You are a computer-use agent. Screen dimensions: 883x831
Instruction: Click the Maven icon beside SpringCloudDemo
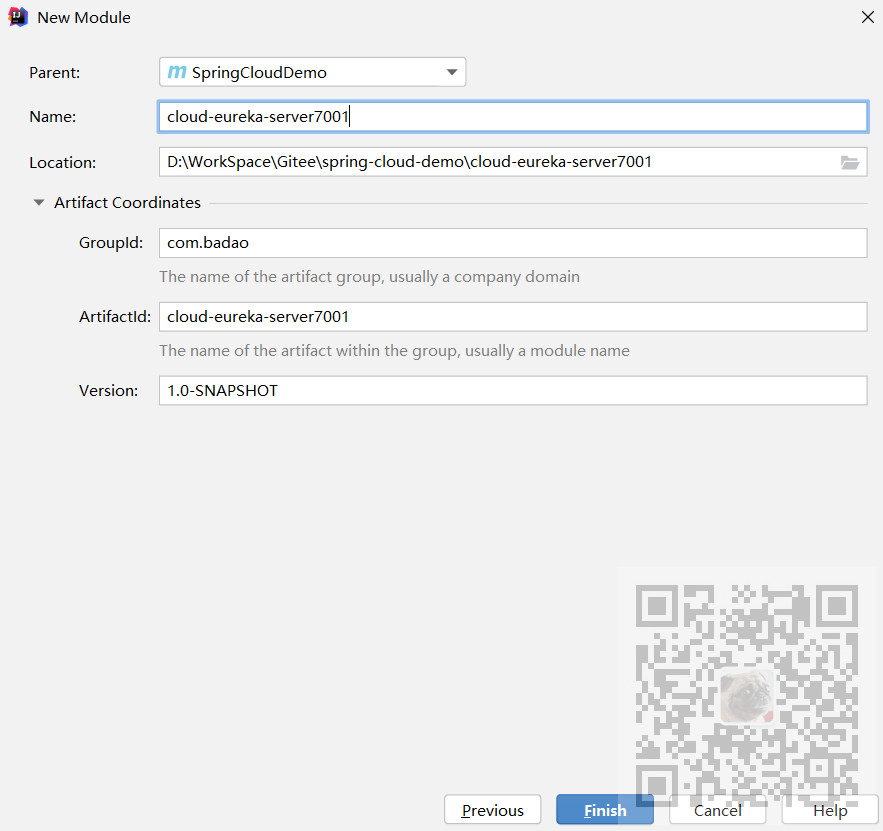177,72
